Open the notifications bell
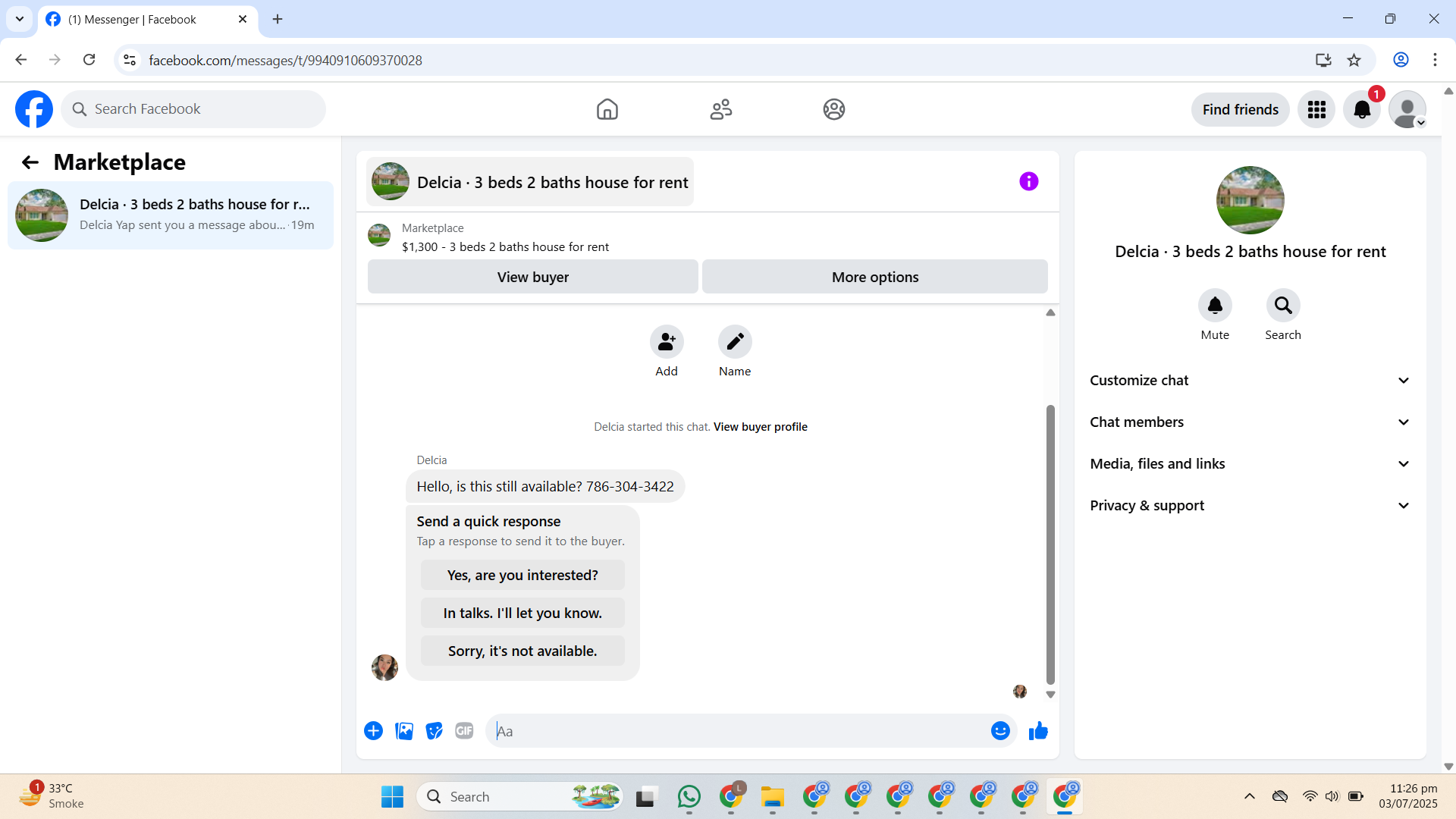 pos(1362,110)
